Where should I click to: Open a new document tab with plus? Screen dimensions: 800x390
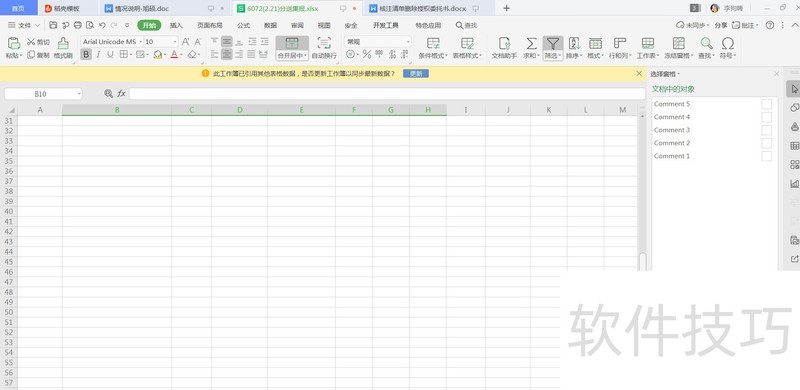pyautogui.click(x=506, y=8)
